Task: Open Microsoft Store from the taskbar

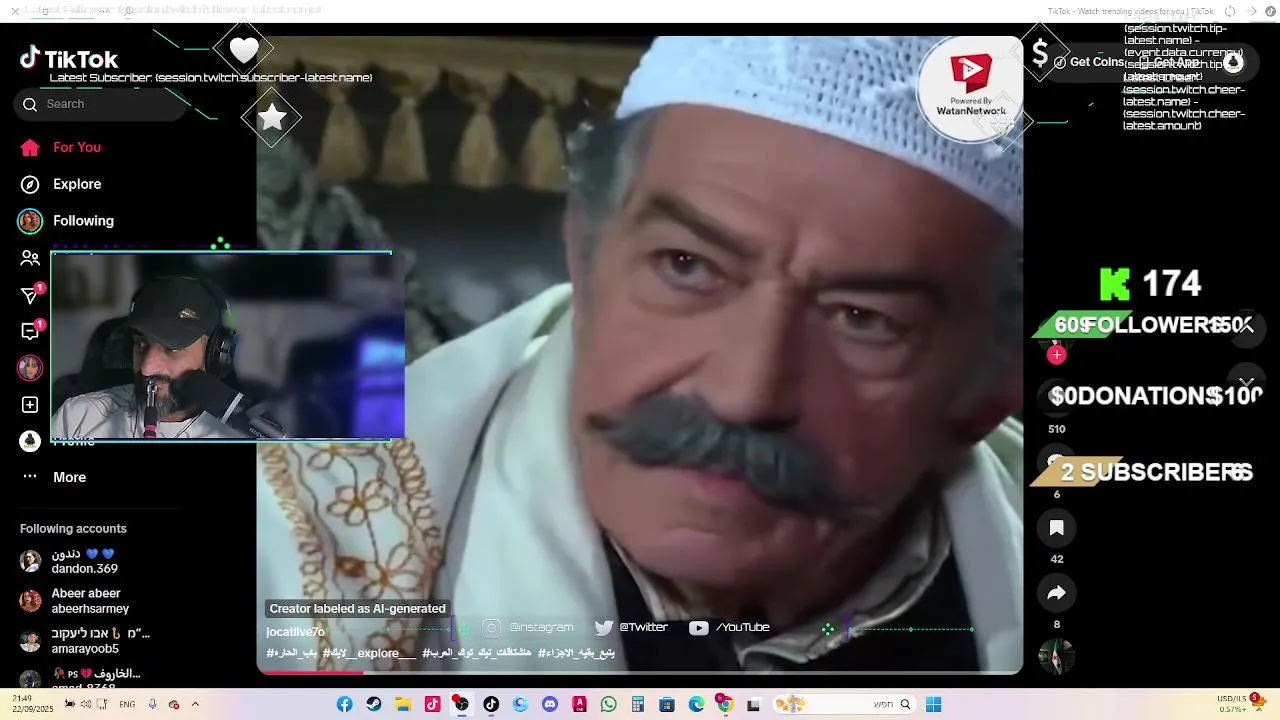Action: pyautogui.click(x=667, y=704)
